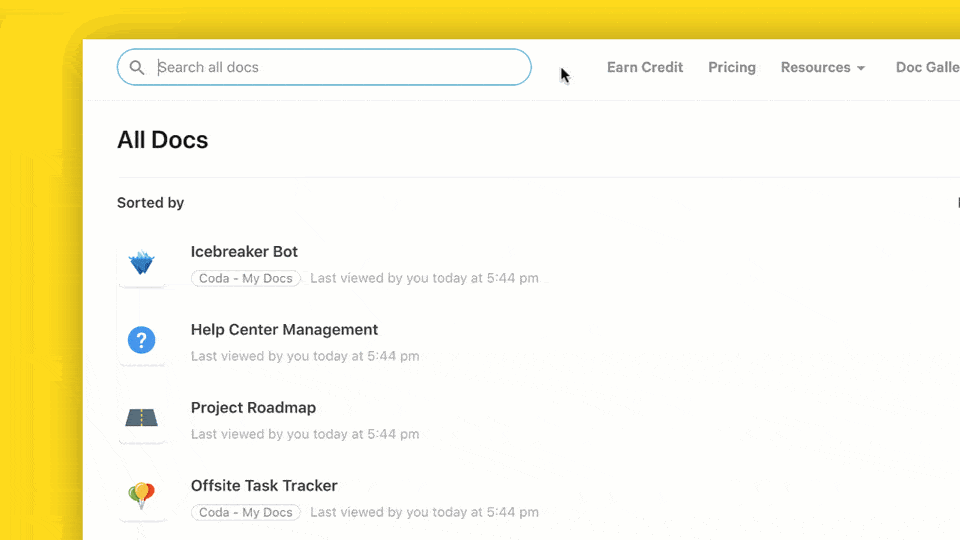The width and height of the screenshot is (960, 540).
Task: Click the magnifying glass search icon
Action: click(x=137, y=67)
